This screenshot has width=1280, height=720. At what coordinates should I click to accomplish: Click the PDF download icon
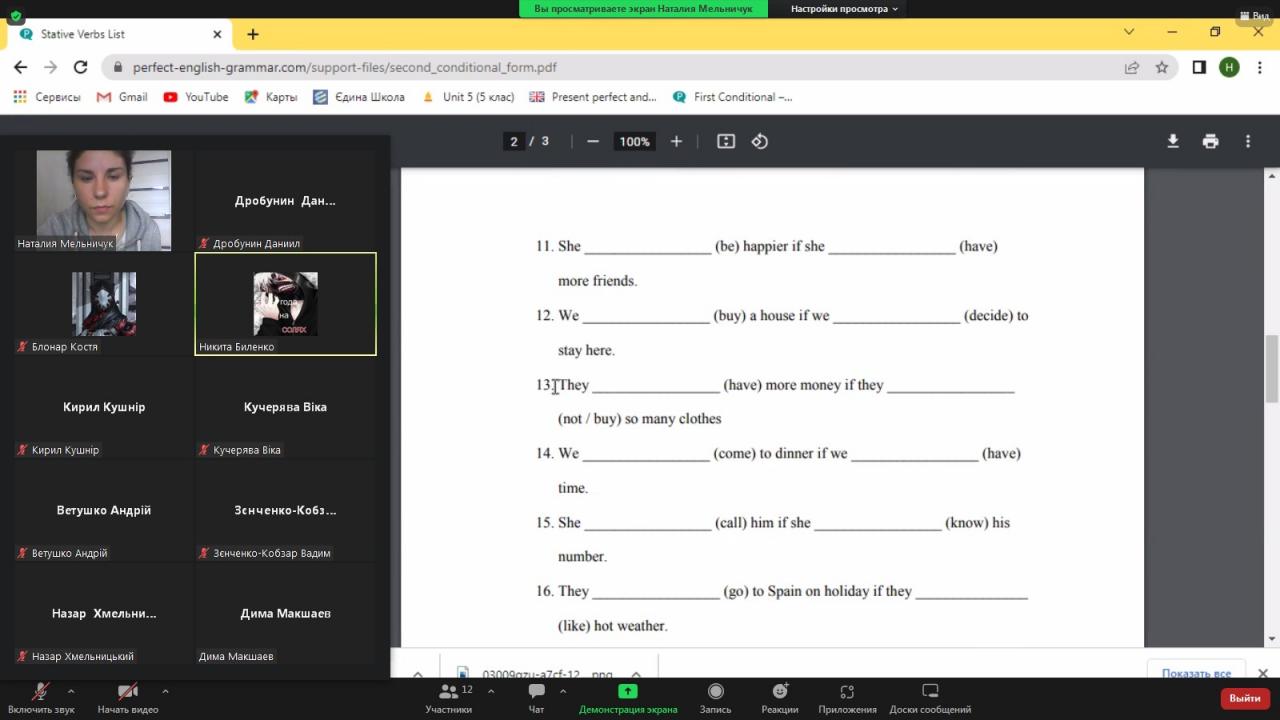coord(1173,142)
